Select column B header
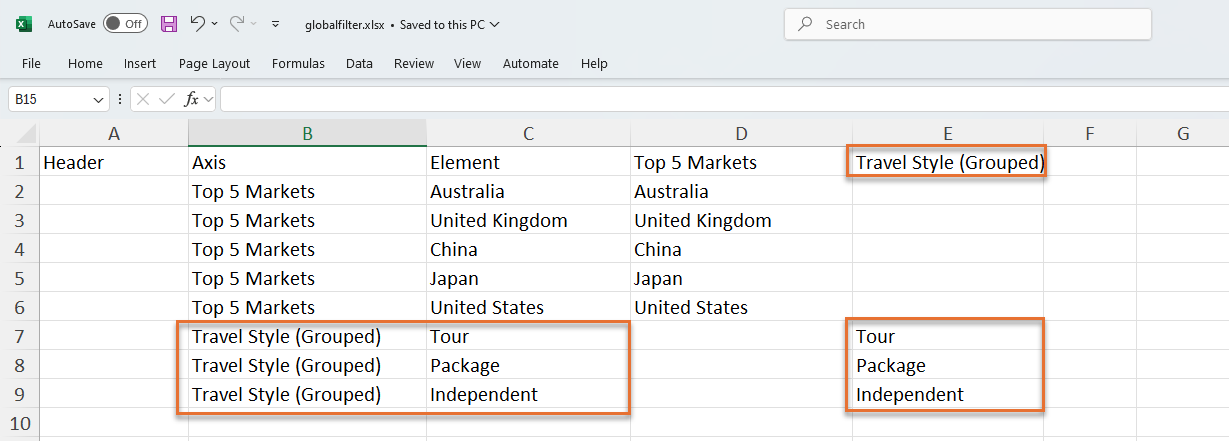 [307, 133]
